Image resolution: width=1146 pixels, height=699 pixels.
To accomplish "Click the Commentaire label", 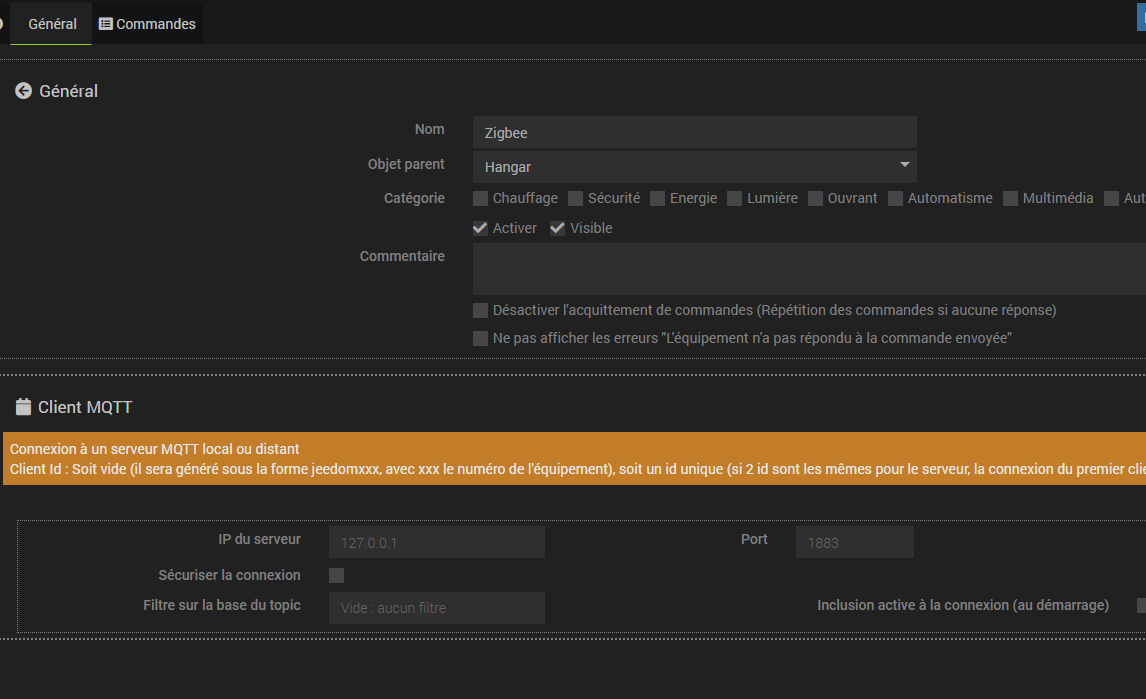I will [402, 256].
